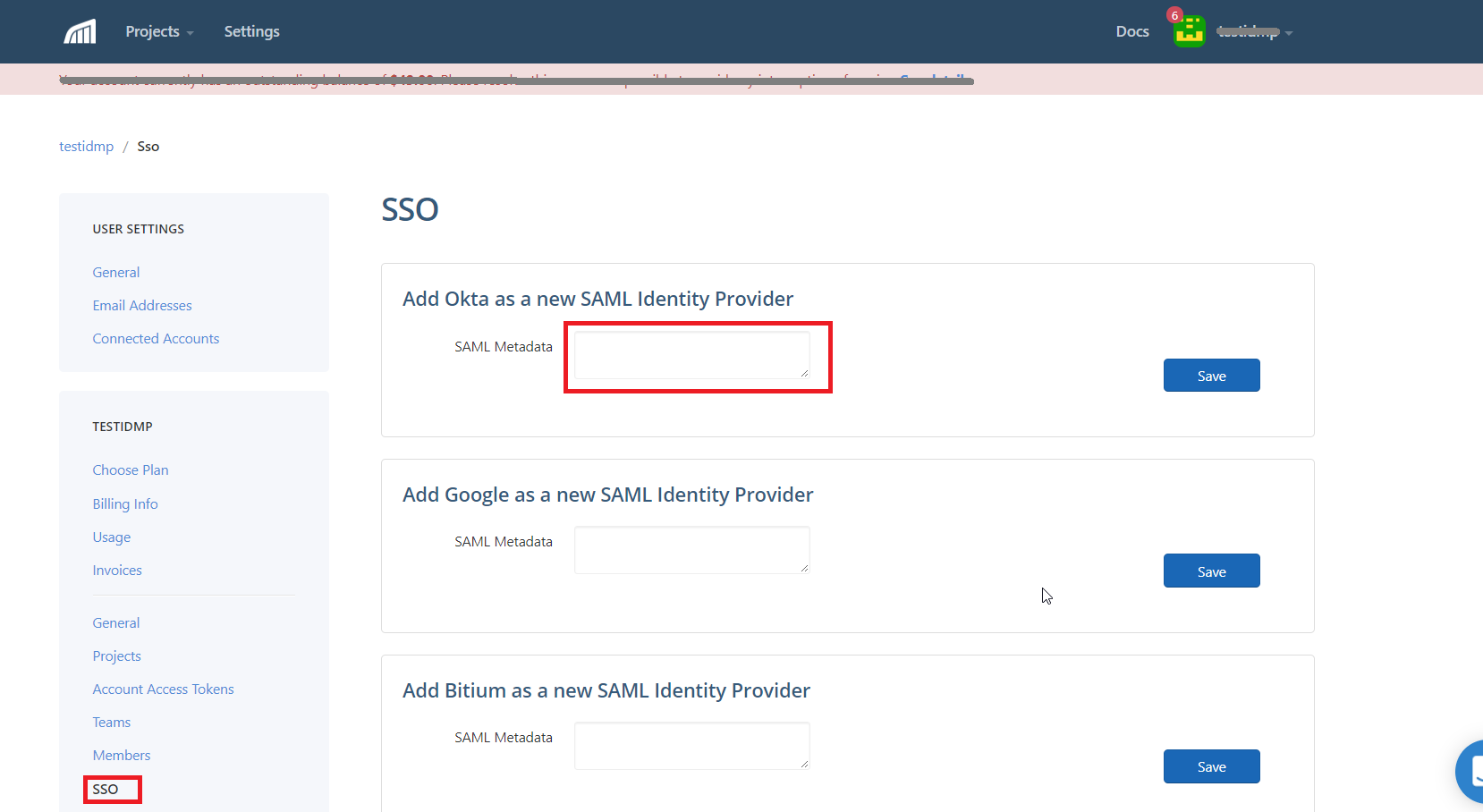1483x812 pixels.
Task: Click the Sso breadcrumb text
Action: (148, 146)
